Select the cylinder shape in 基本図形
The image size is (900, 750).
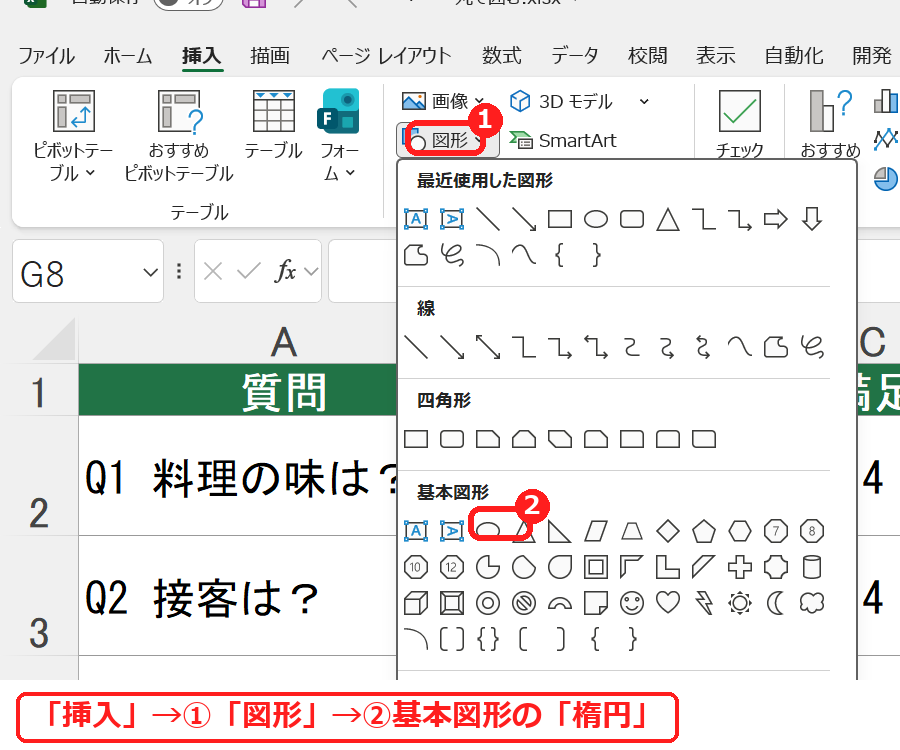812,568
